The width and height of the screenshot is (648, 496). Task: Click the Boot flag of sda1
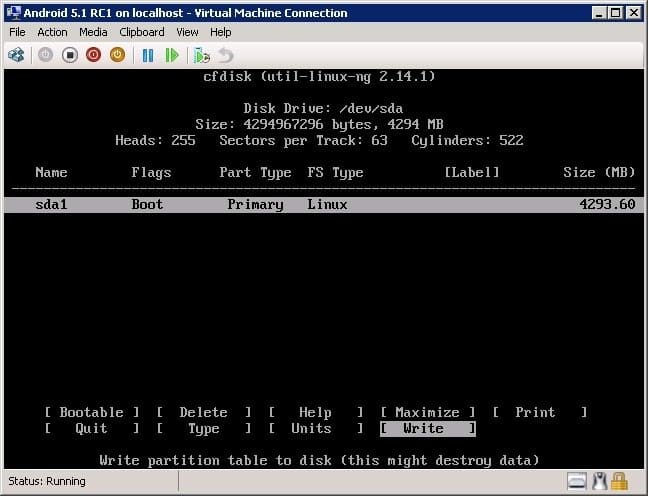(x=147, y=205)
